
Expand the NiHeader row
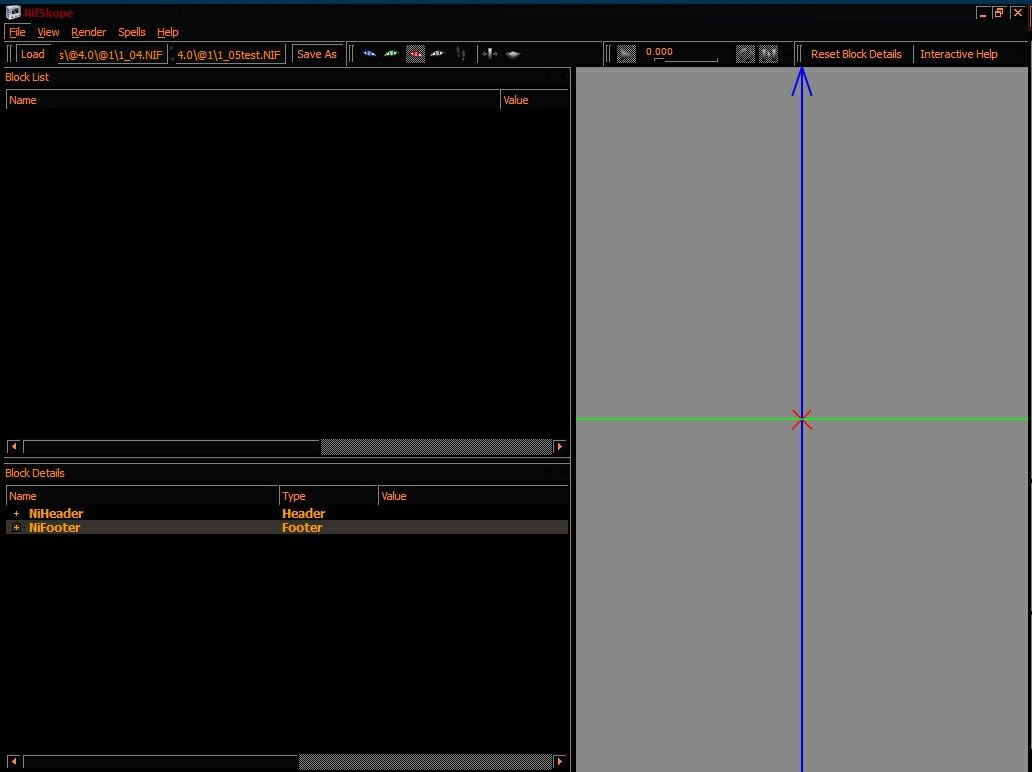[16, 513]
